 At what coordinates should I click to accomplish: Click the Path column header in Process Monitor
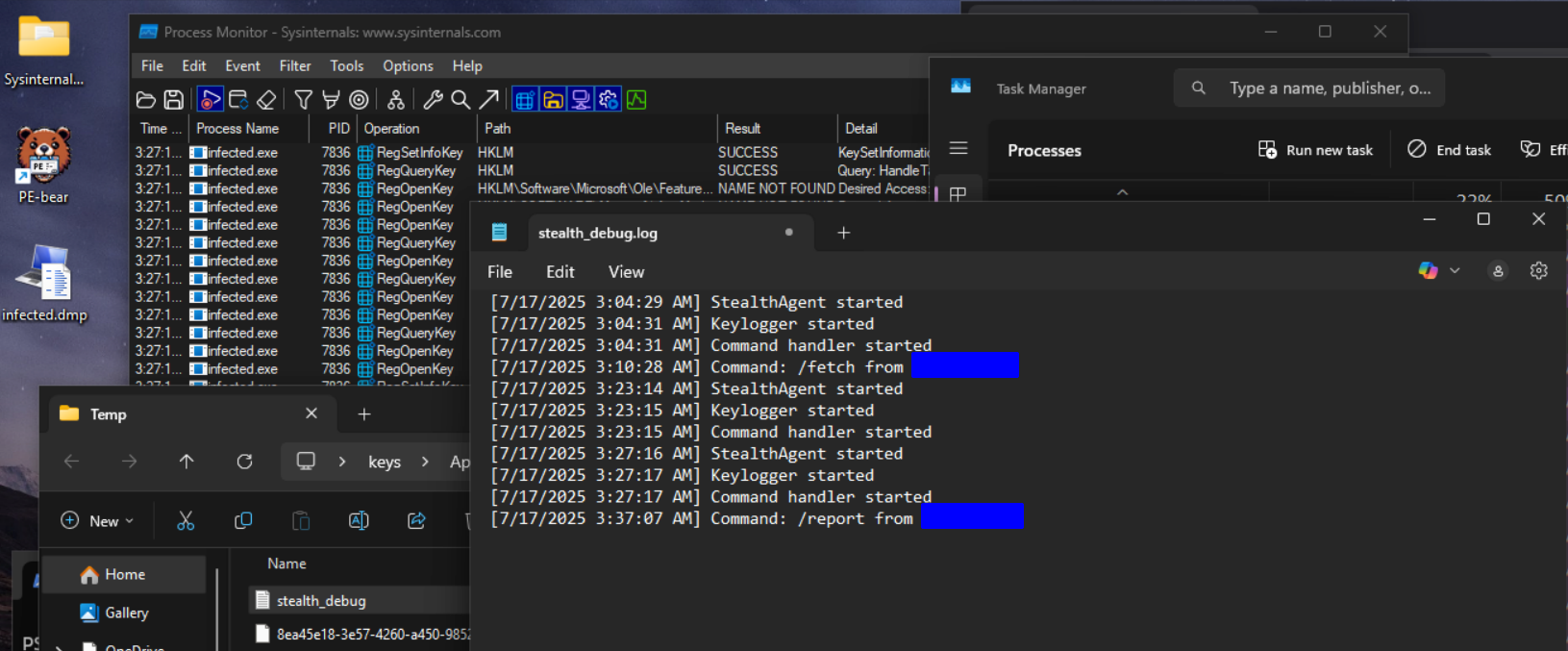[596, 128]
